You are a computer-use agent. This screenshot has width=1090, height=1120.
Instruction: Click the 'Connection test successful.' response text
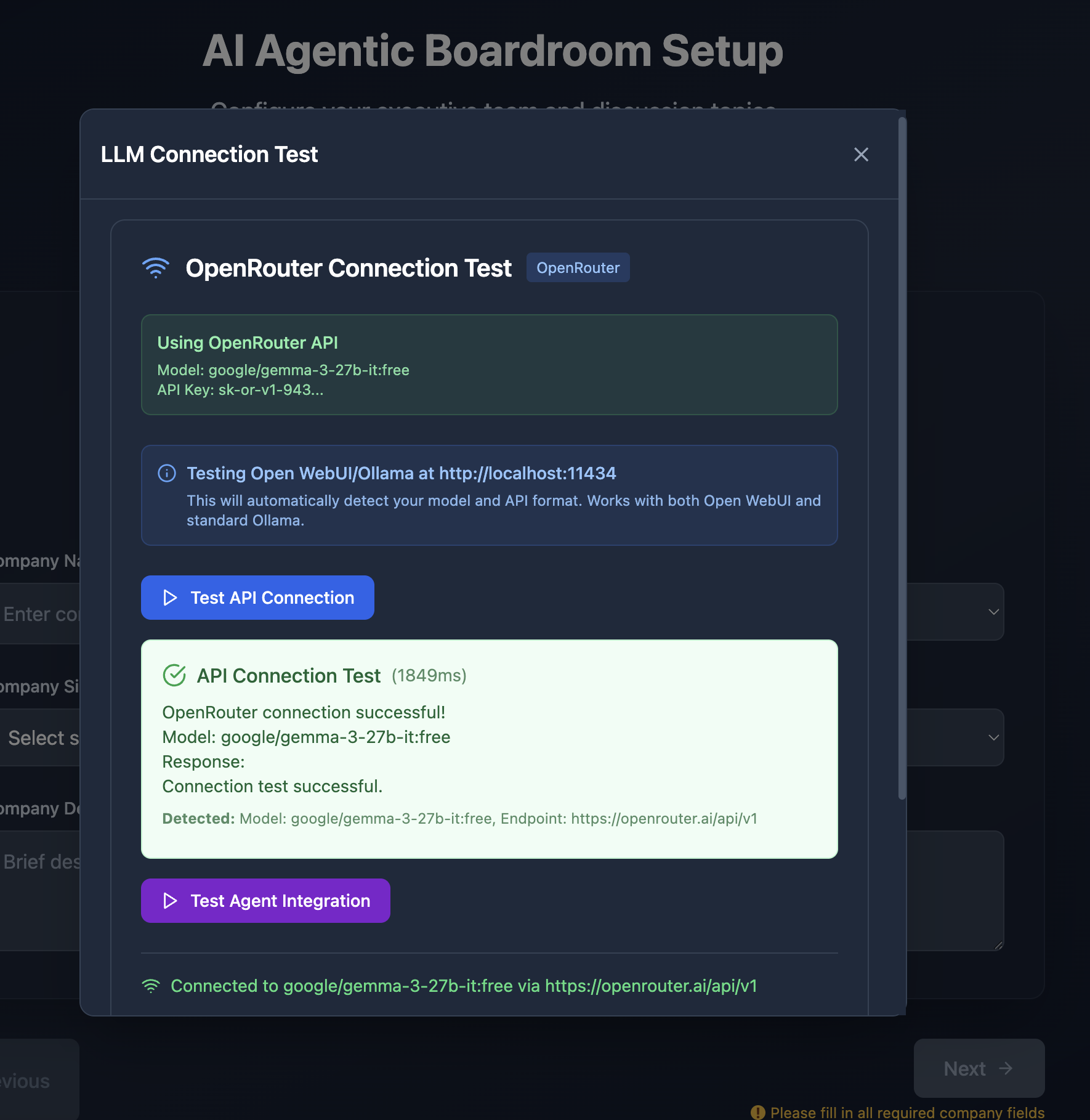[x=272, y=786]
